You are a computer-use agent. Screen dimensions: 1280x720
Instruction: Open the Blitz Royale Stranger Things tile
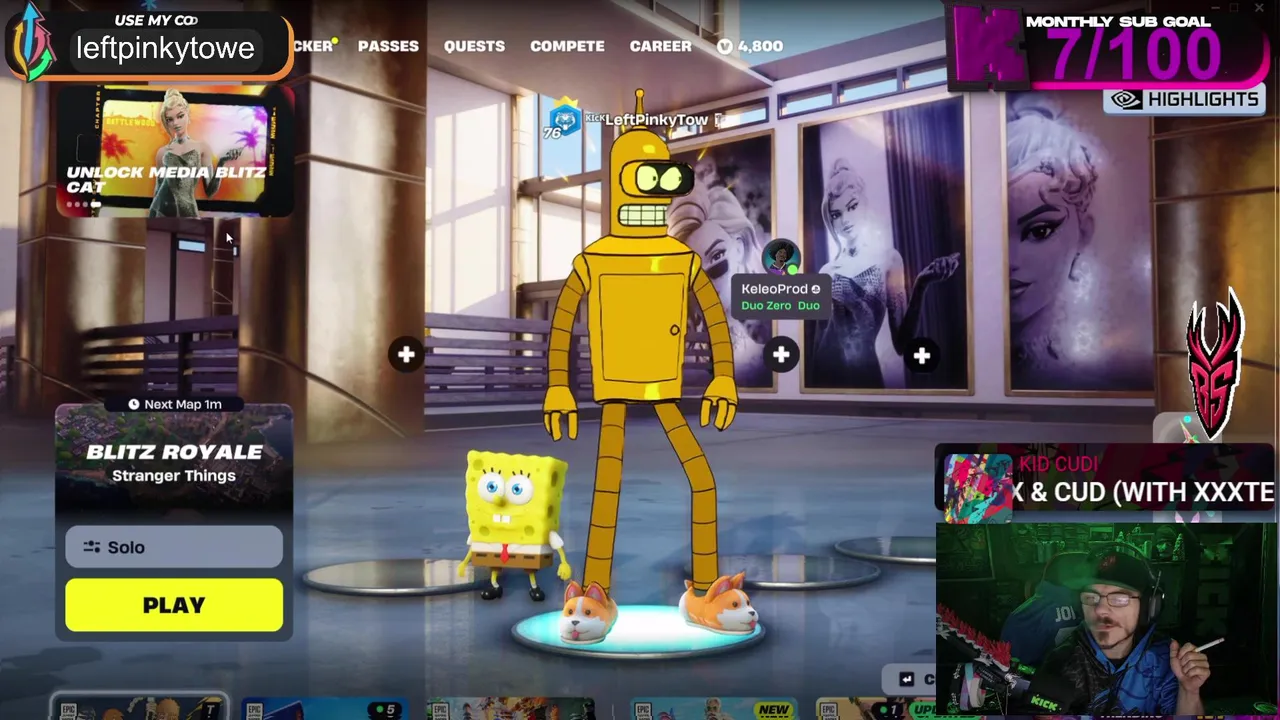pos(174,463)
